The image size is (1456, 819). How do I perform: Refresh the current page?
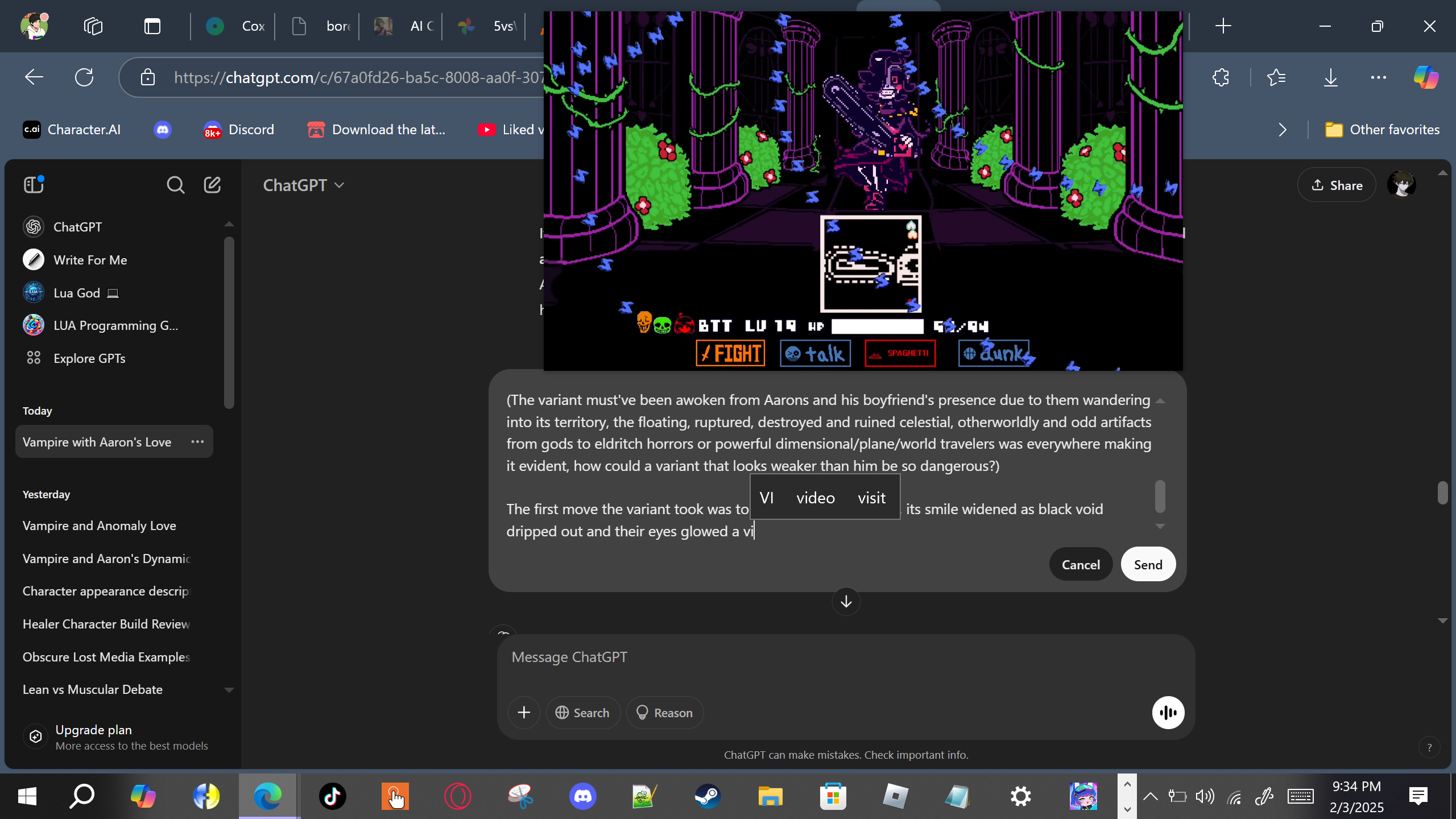(x=84, y=77)
